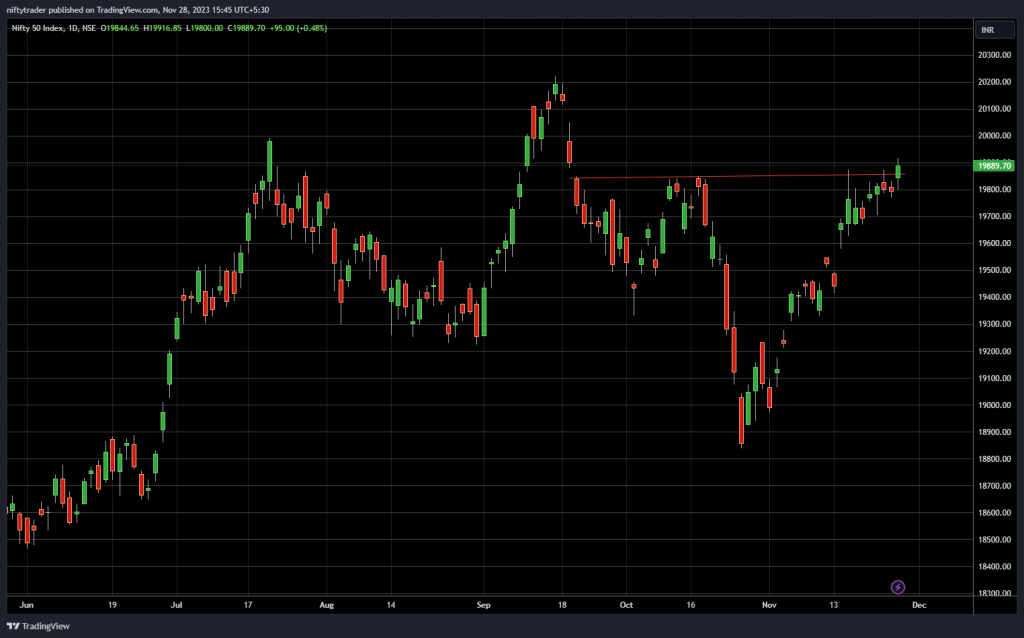Click the Jul label on time axis

point(176,605)
